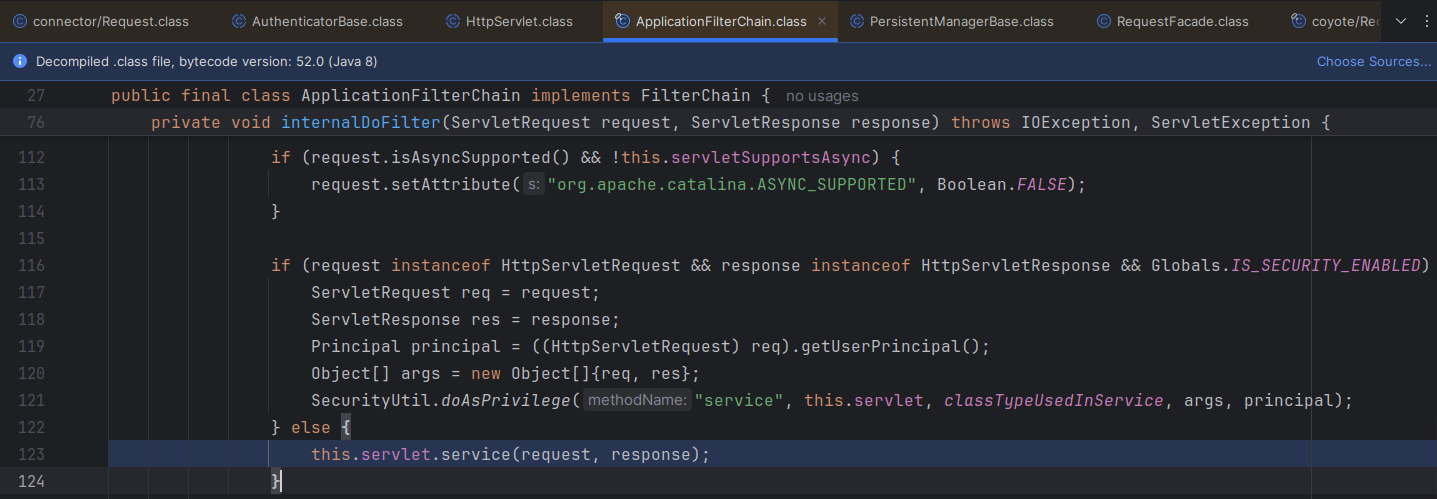Click the class icon on connector/Request.class tab

(19, 21)
